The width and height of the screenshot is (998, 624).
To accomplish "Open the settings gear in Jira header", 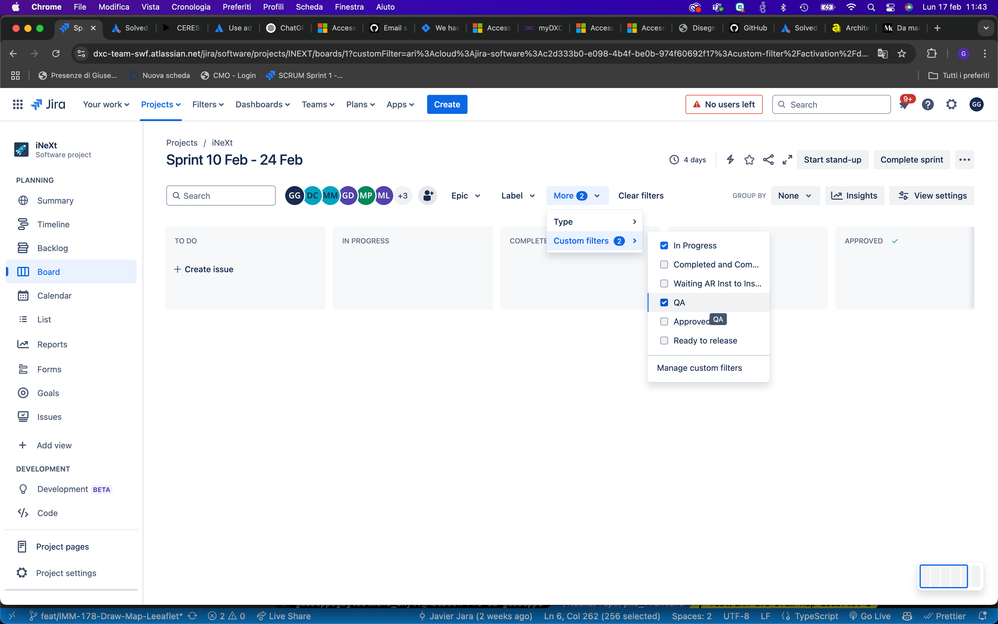I will [x=951, y=105].
